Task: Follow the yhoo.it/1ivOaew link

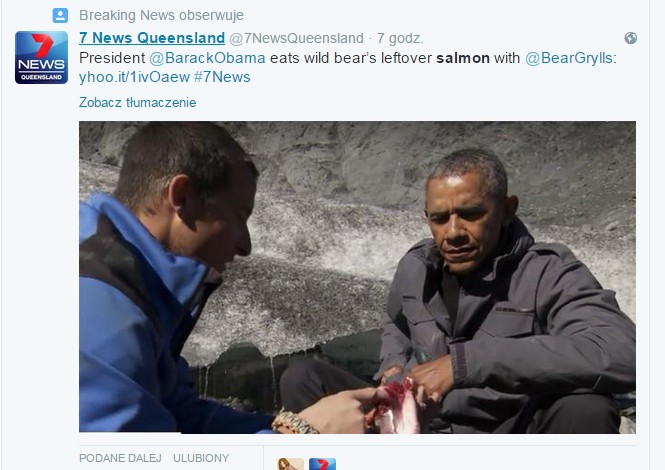Action: click(134, 77)
